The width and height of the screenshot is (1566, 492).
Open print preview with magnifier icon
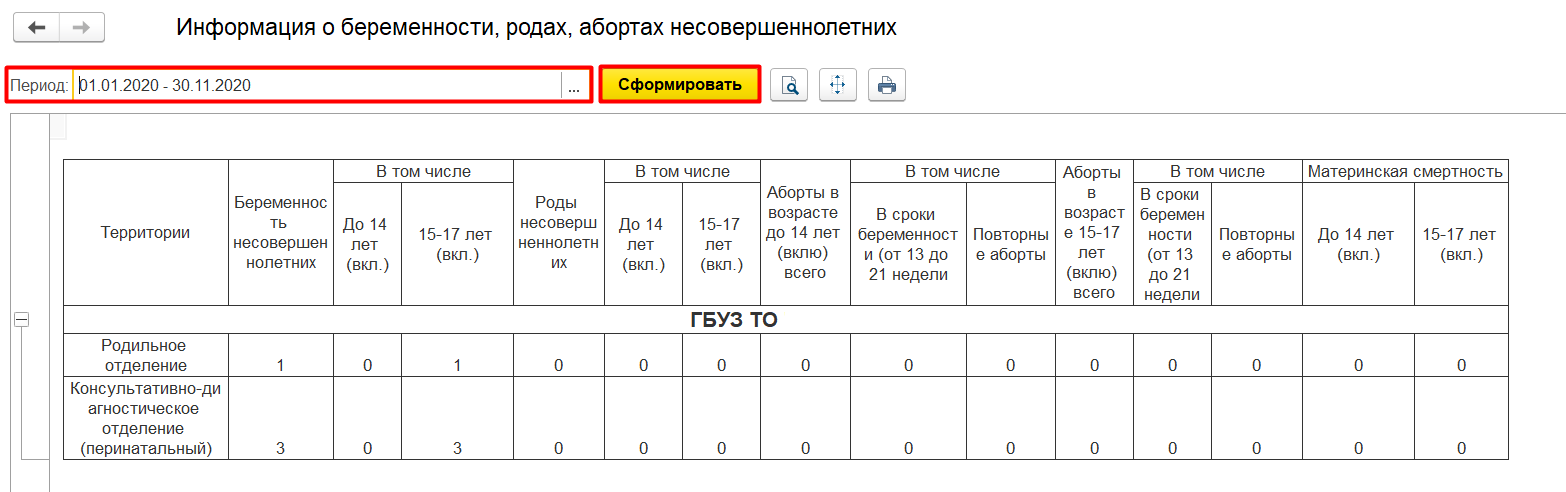click(x=790, y=86)
